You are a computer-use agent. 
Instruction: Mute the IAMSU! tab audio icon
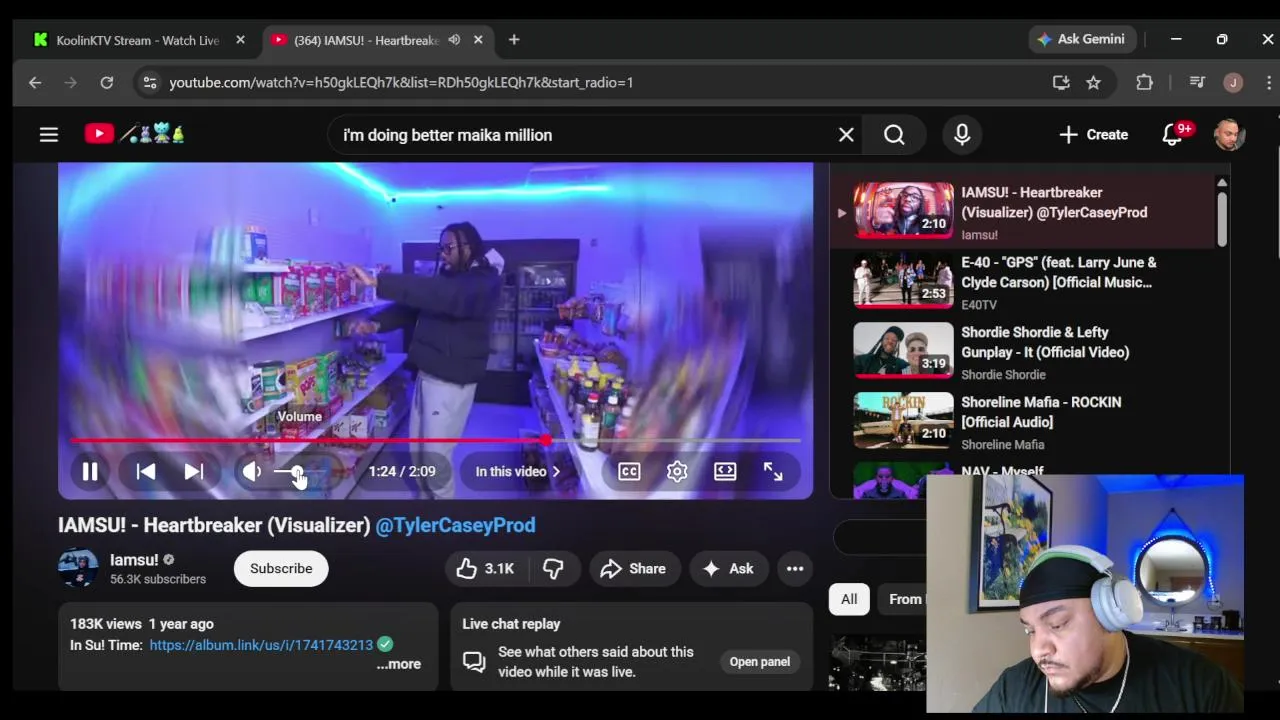(x=454, y=40)
